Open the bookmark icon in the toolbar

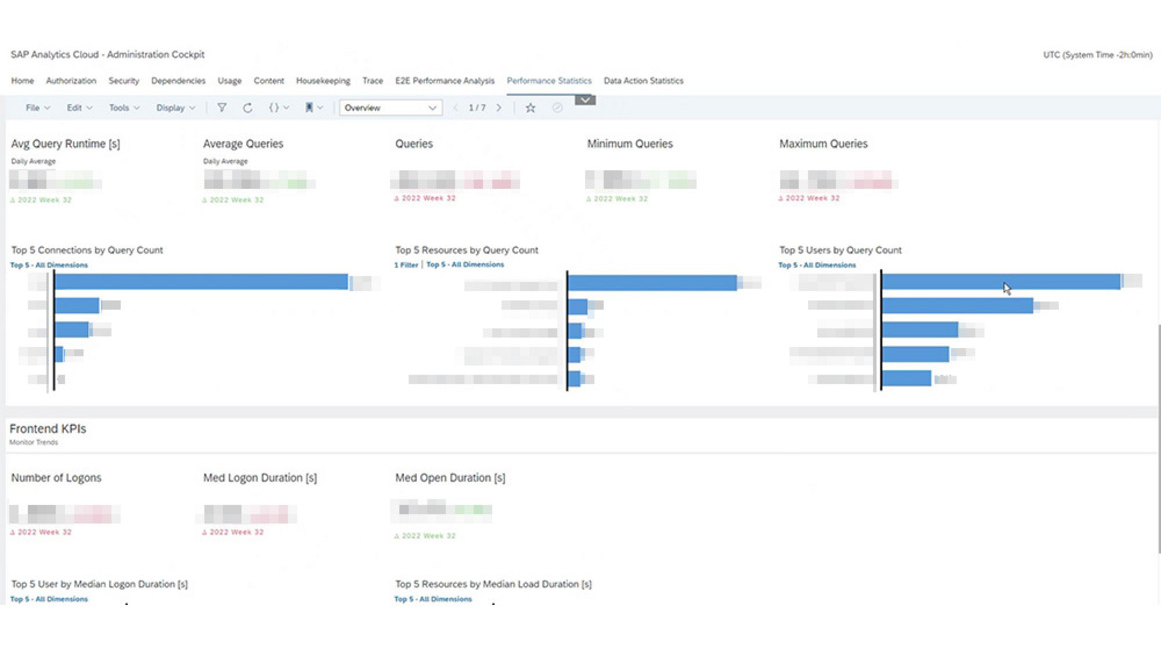[309, 108]
